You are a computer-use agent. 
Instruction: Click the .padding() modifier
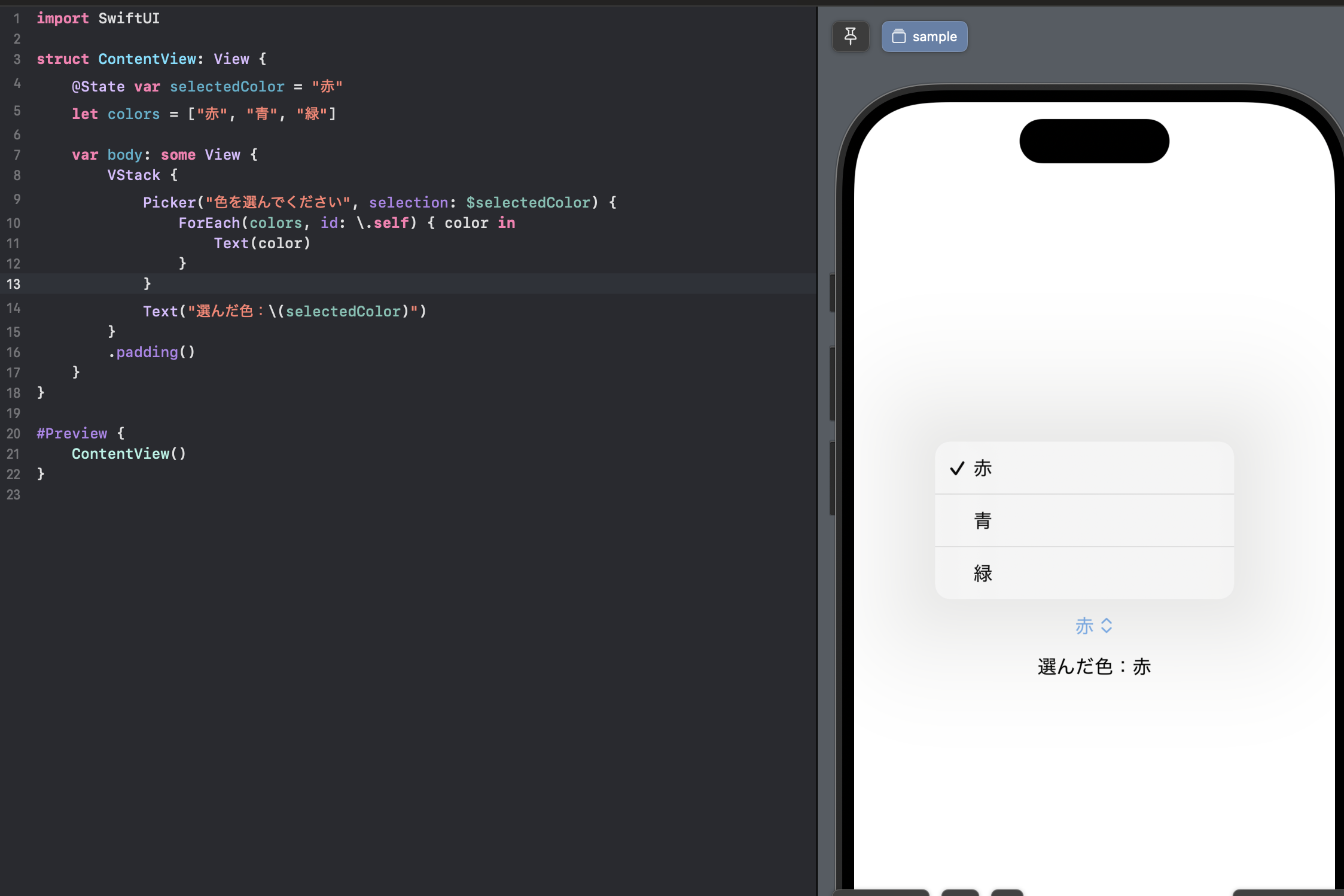[x=152, y=352]
